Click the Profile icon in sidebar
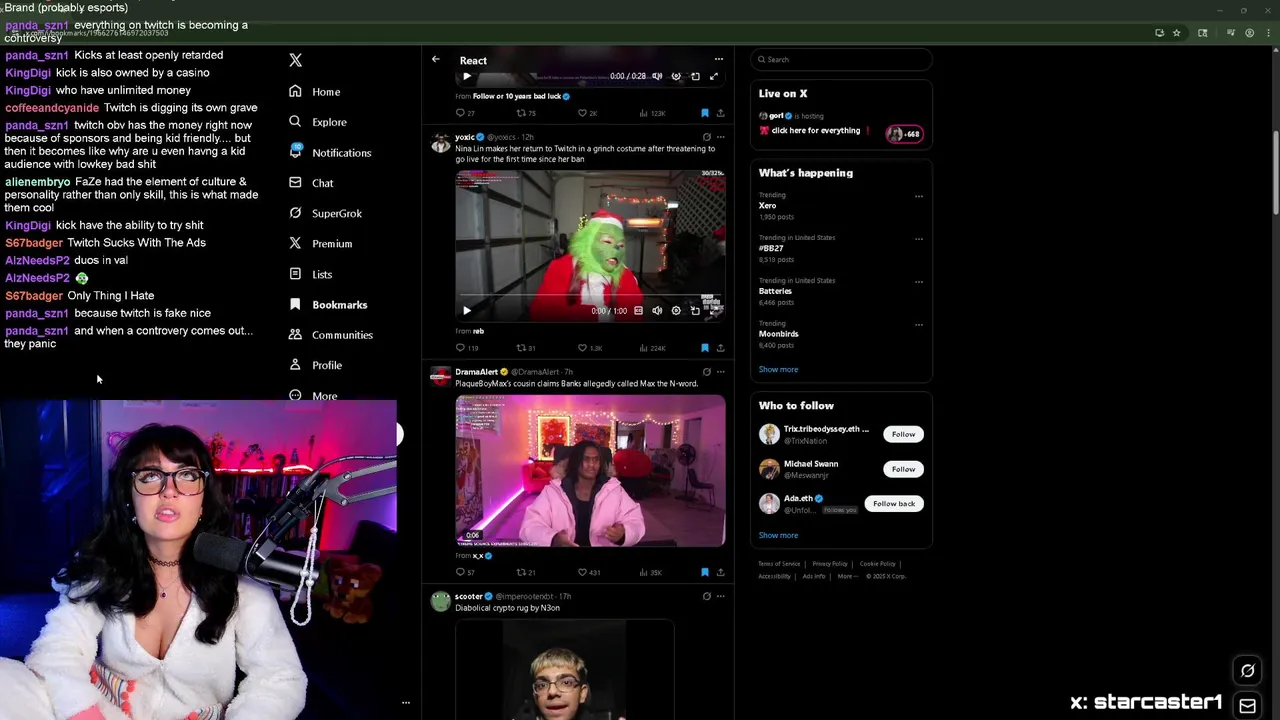 tap(295, 365)
